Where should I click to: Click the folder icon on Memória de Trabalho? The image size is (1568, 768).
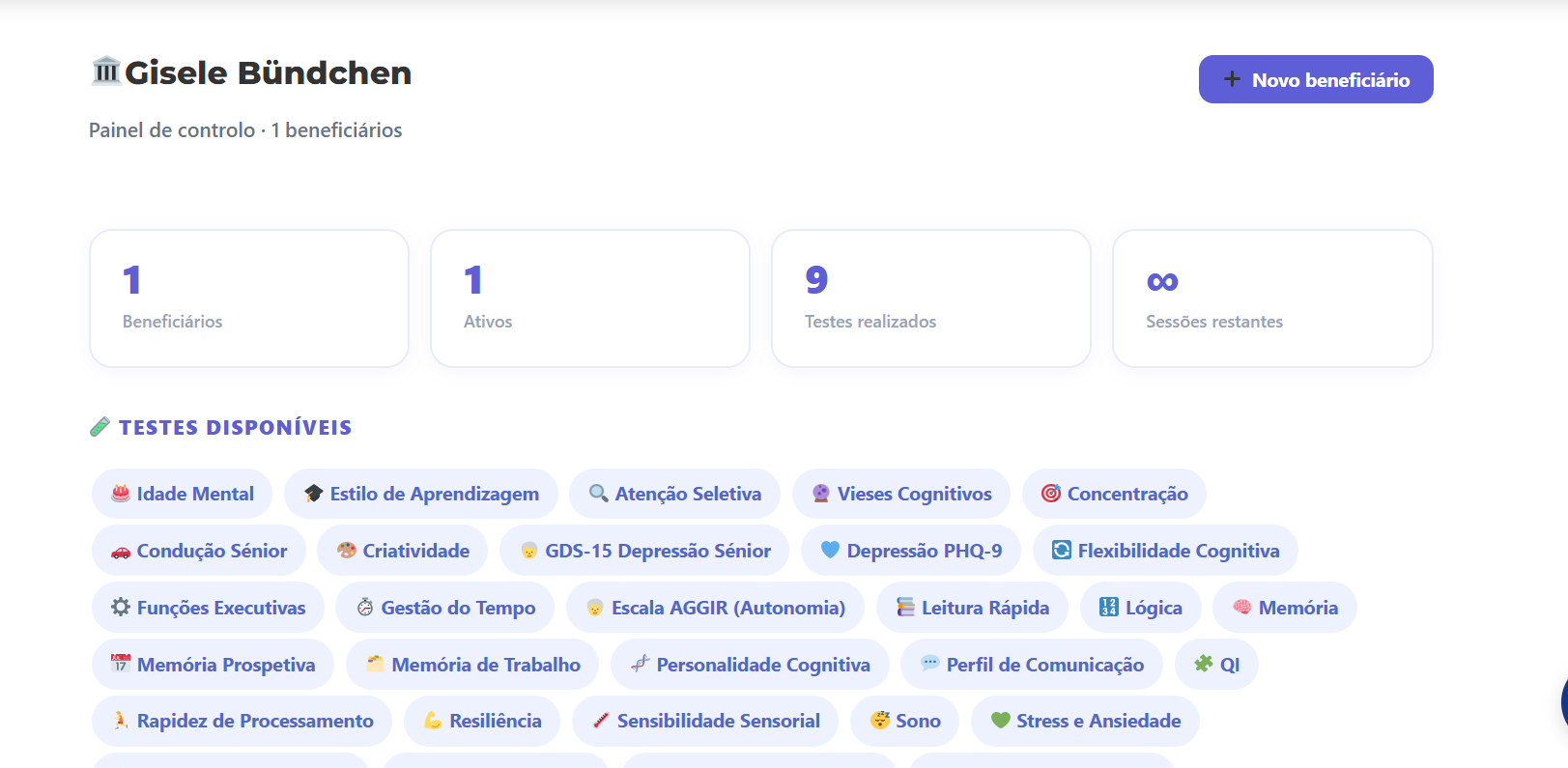tap(376, 664)
